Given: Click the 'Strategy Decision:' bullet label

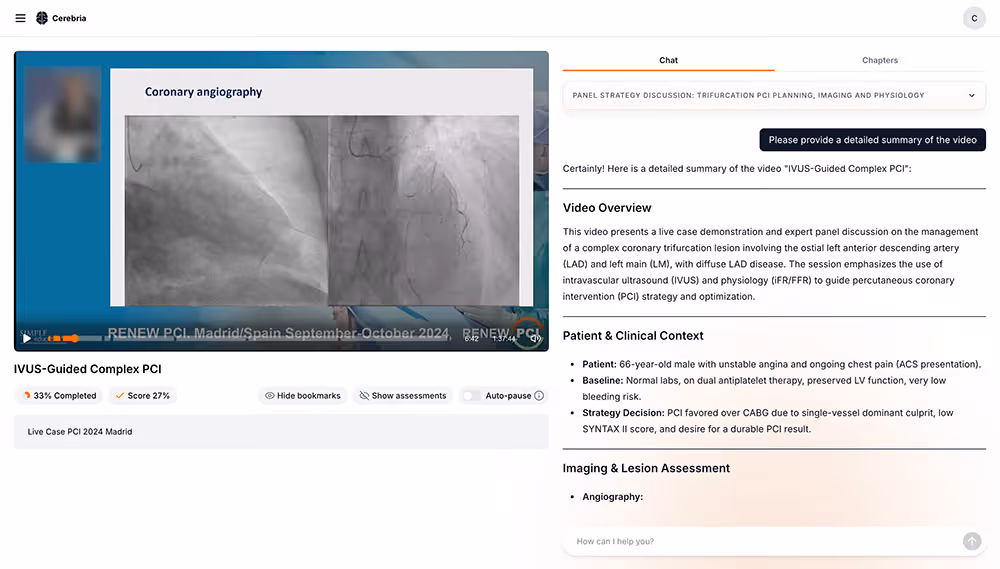Looking at the screenshot, I should click(623, 413).
